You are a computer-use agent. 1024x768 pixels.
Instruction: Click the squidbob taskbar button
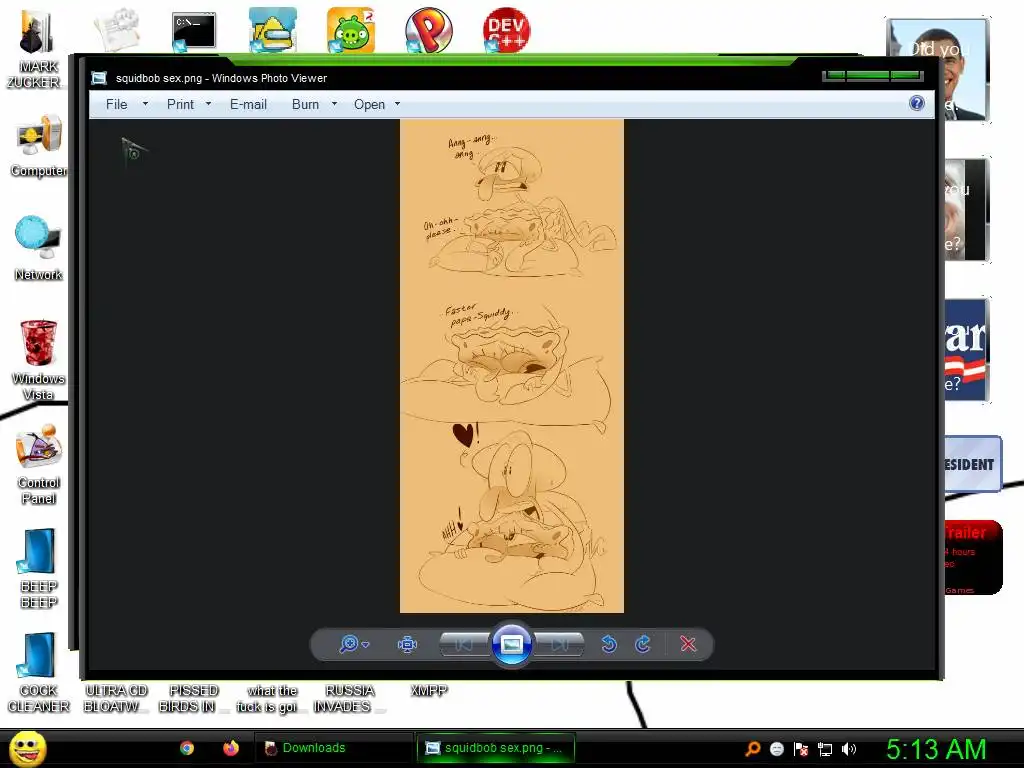496,748
